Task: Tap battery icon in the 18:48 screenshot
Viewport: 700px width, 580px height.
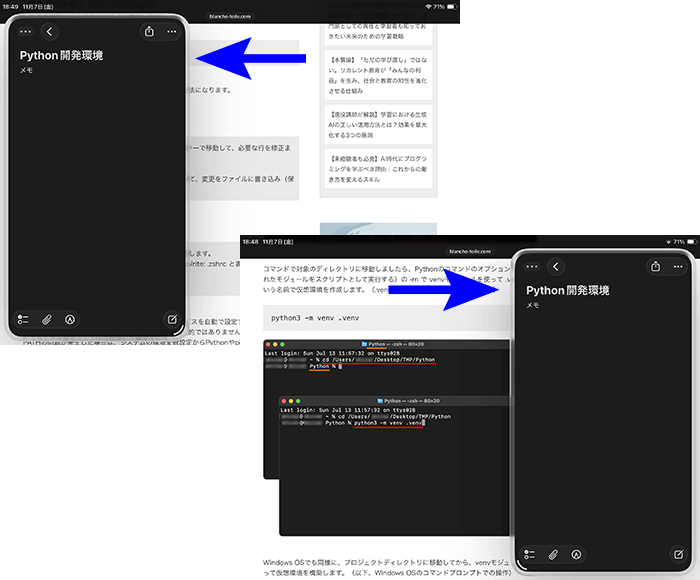Action: [x=692, y=242]
